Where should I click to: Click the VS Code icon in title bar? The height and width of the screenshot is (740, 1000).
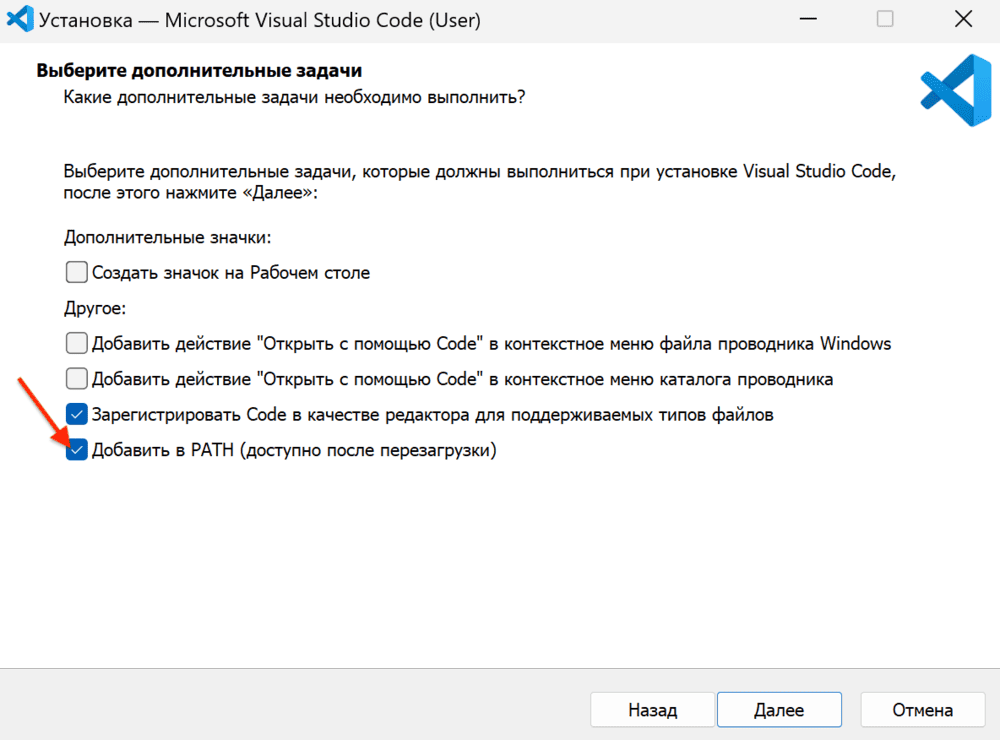click(x=20, y=18)
